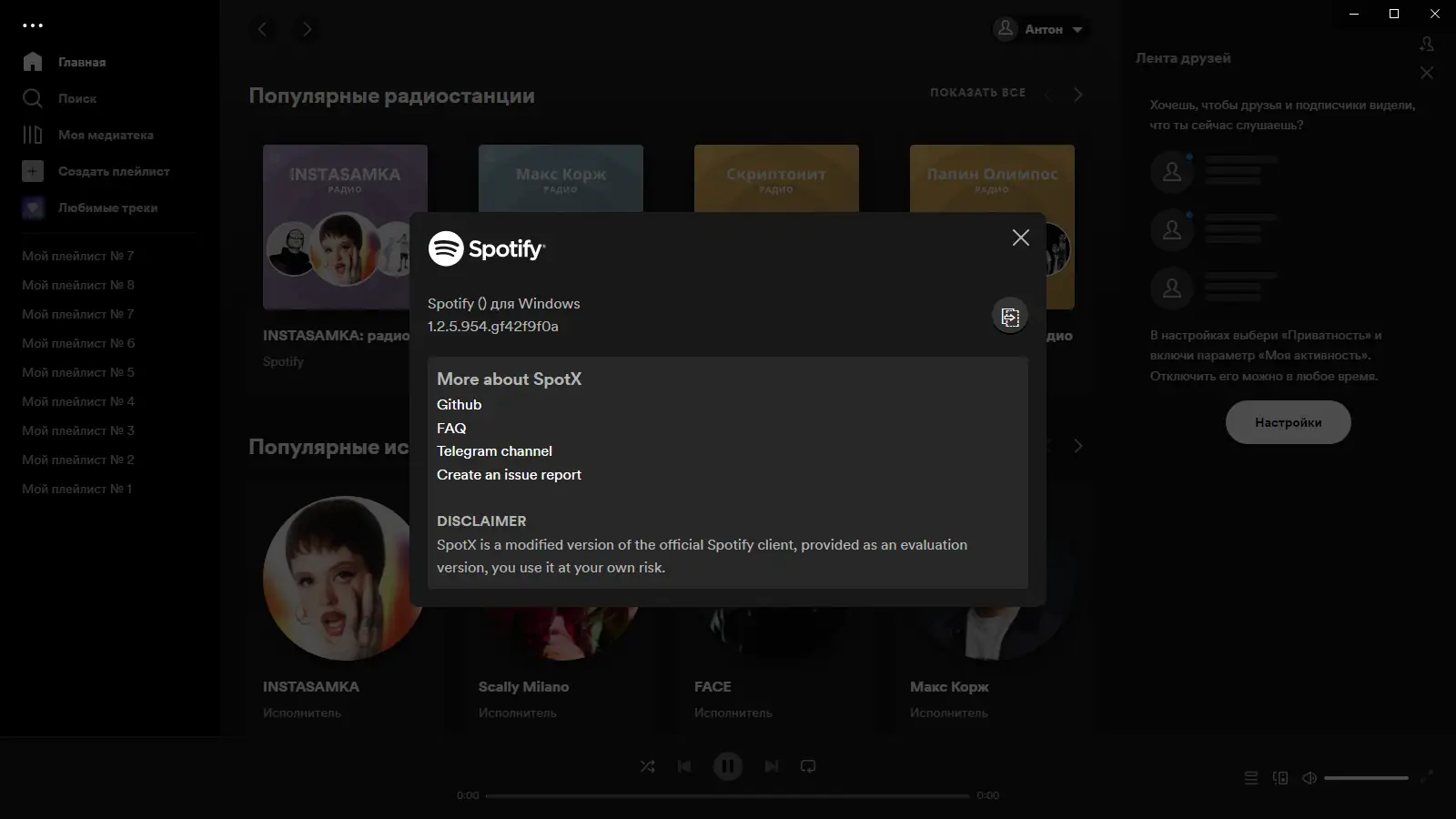
Task: Open the play queue icon
Action: [x=1250, y=778]
